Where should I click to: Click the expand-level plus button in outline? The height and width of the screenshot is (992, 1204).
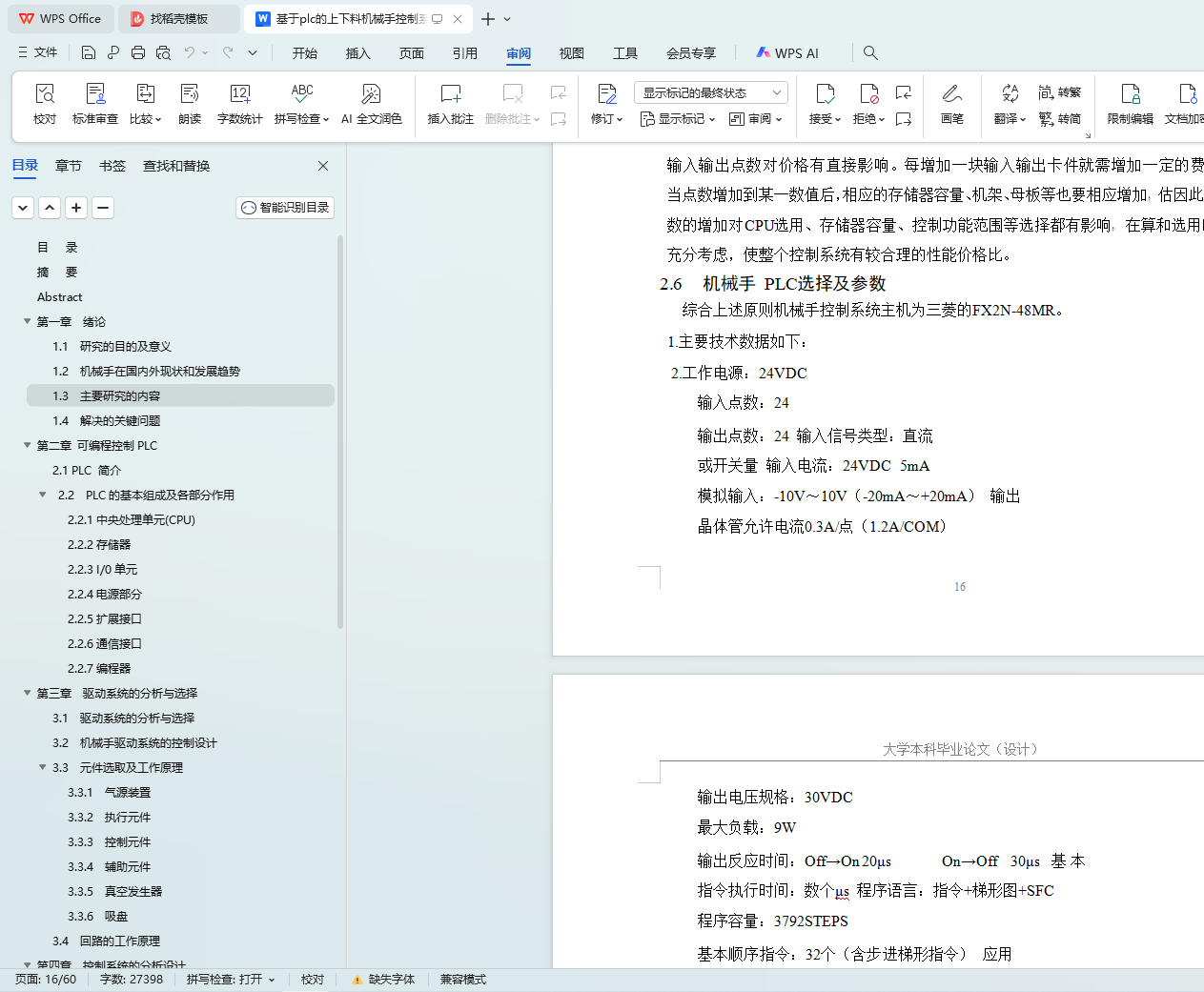76,208
